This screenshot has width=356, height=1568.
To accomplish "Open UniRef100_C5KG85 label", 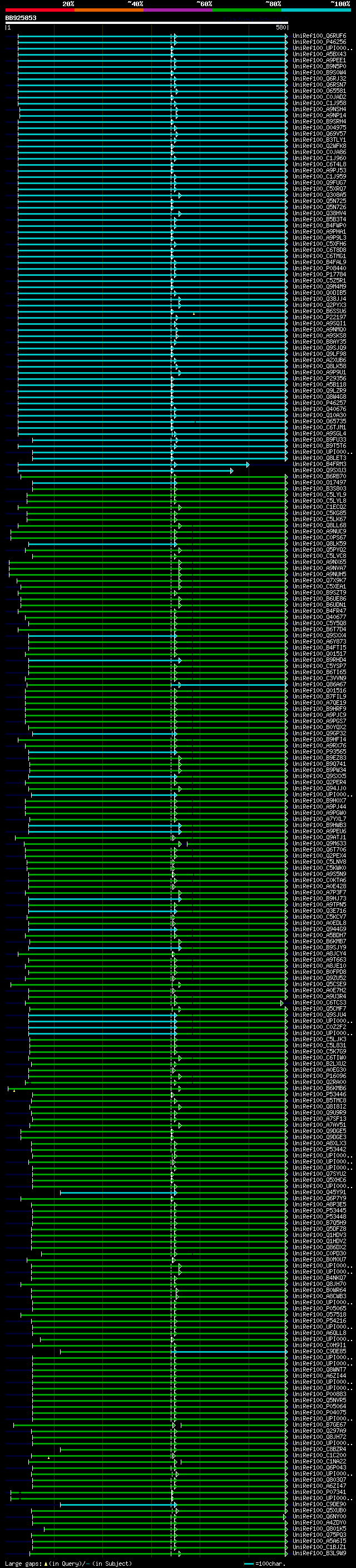I will coord(319,513).
